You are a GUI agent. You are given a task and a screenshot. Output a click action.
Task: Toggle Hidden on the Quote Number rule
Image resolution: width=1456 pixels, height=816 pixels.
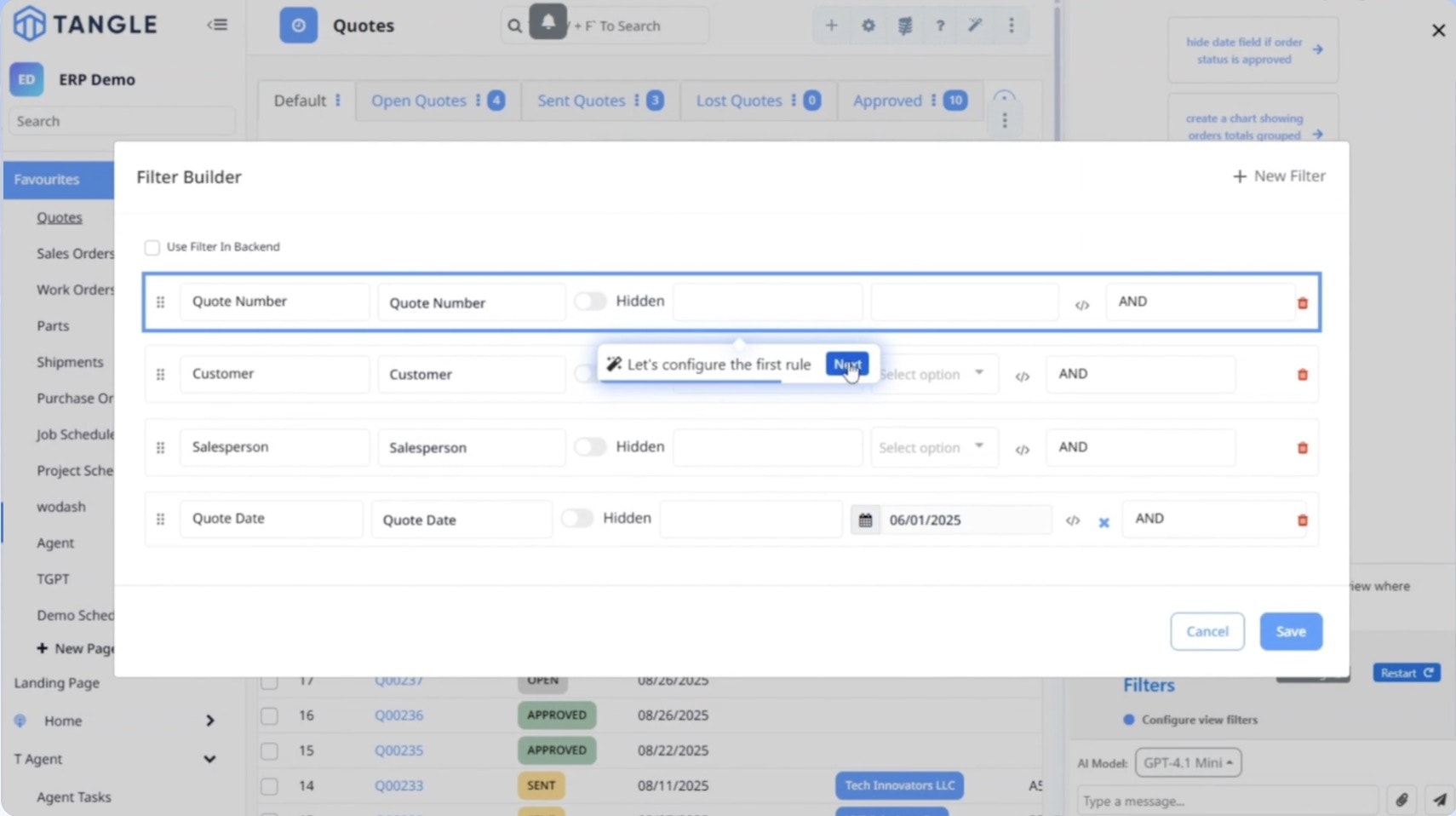(x=590, y=301)
